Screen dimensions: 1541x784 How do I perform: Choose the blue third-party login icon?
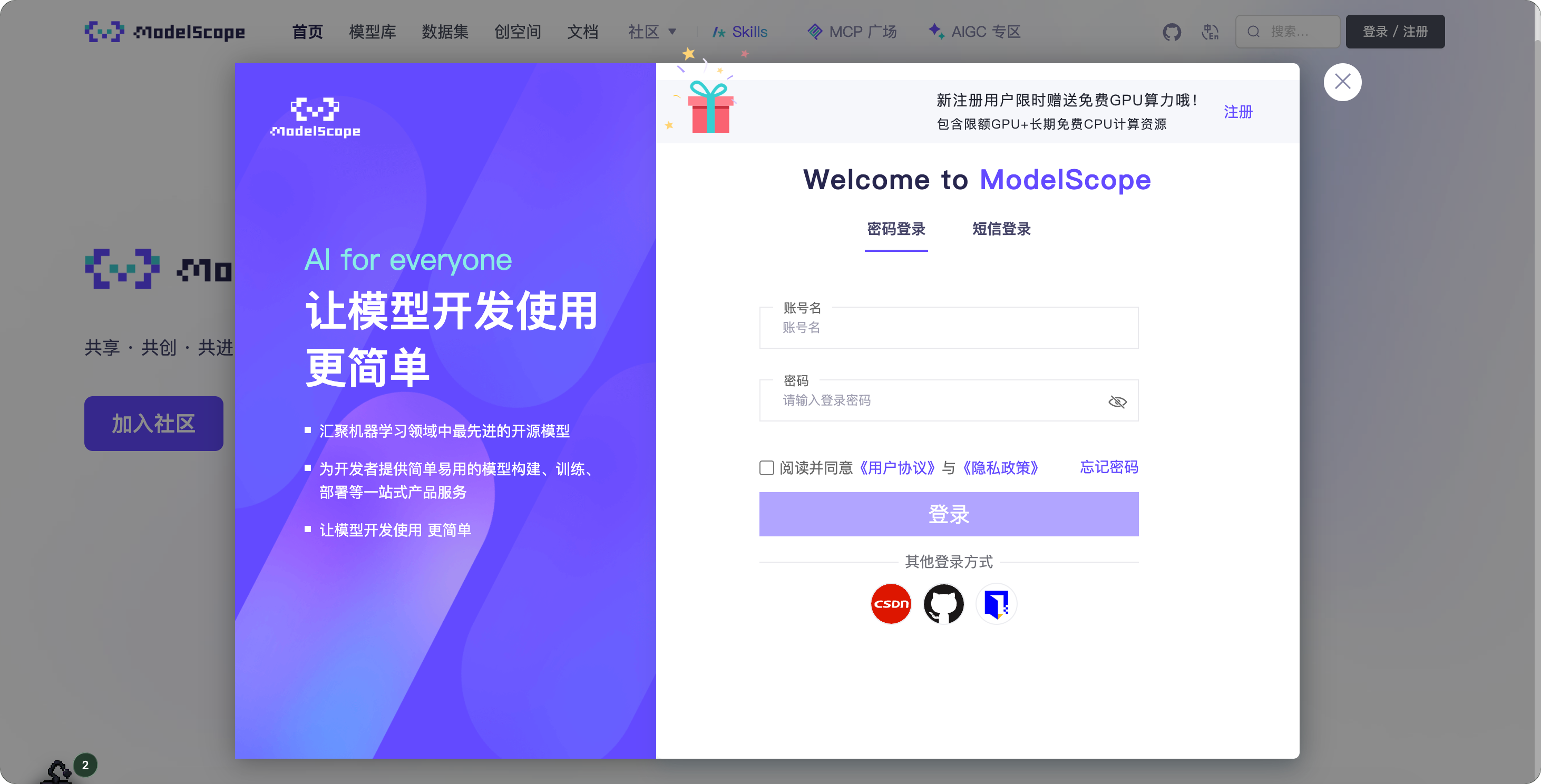tap(996, 603)
